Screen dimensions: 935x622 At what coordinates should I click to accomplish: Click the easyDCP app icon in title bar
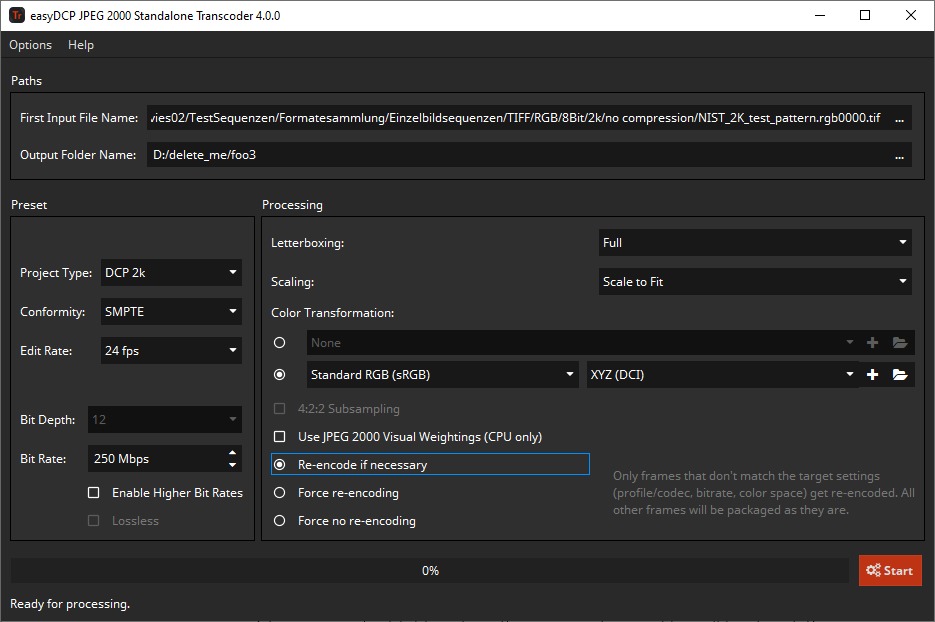17,15
